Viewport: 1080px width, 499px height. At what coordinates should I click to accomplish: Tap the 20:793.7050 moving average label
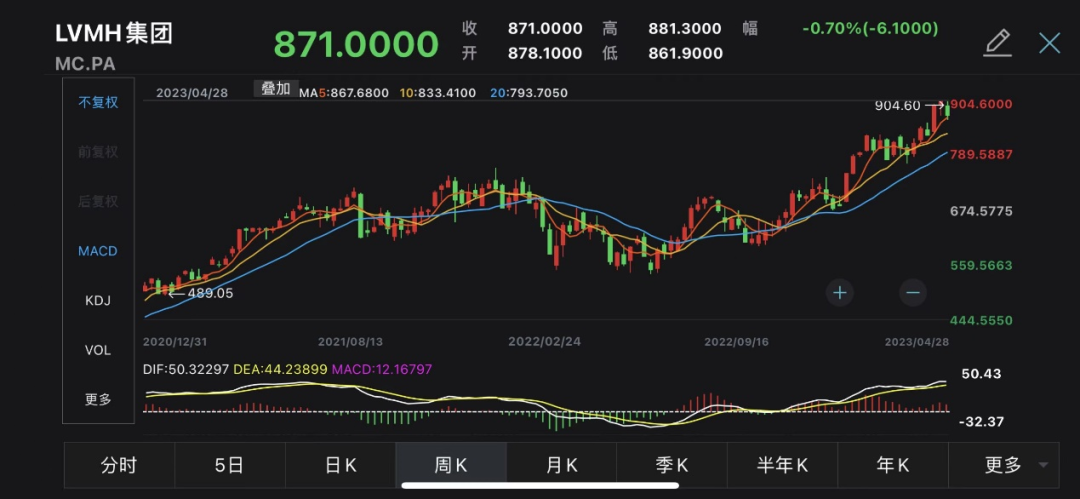point(530,93)
